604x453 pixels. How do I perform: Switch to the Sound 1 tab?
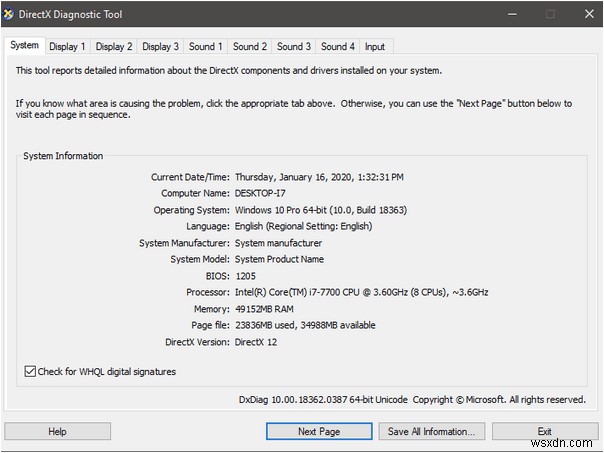(x=206, y=47)
